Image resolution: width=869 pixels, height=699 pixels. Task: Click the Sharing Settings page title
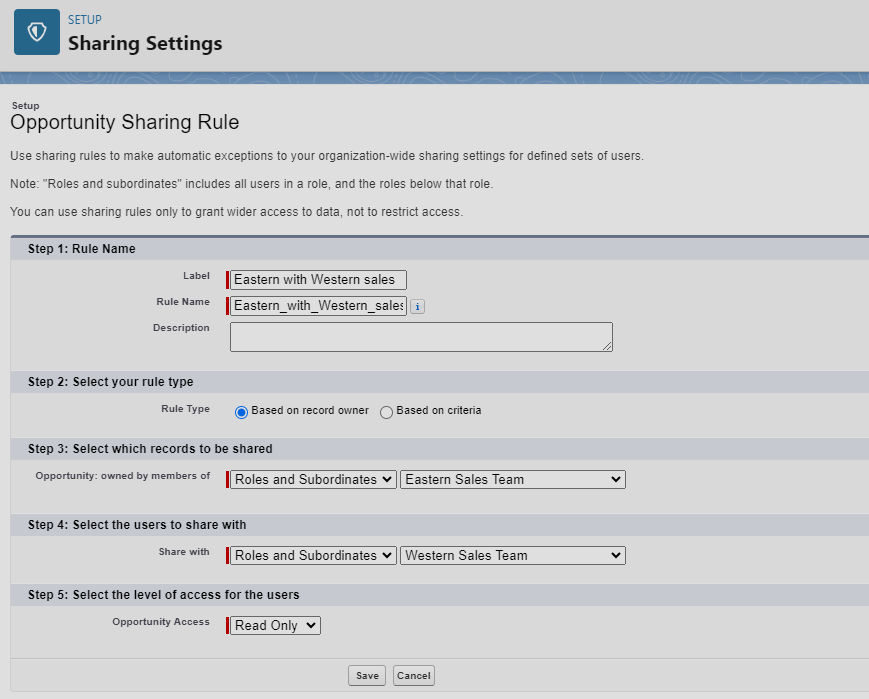pyautogui.click(x=145, y=43)
